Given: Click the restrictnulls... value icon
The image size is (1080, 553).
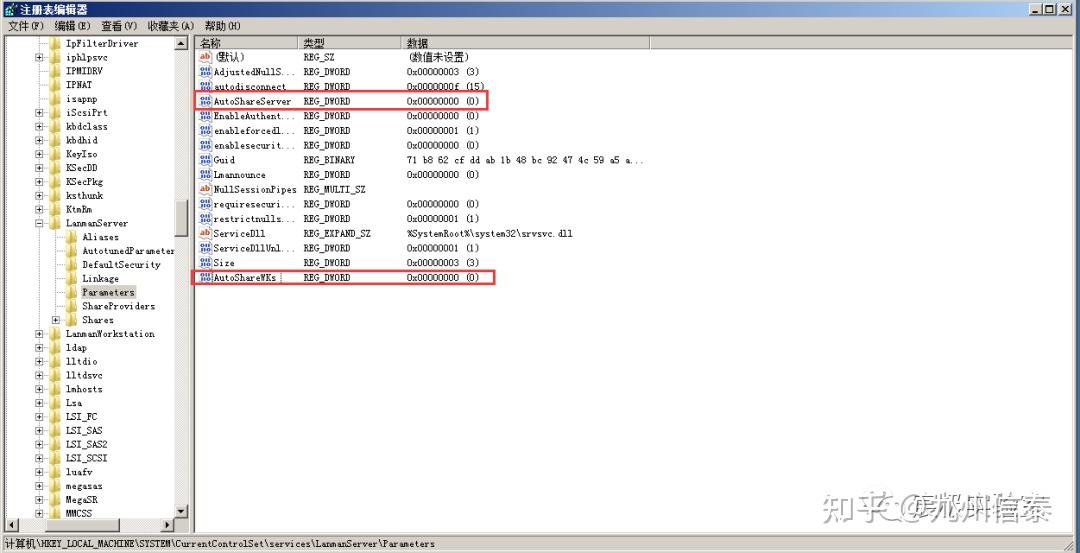Looking at the screenshot, I should pos(205,219).
